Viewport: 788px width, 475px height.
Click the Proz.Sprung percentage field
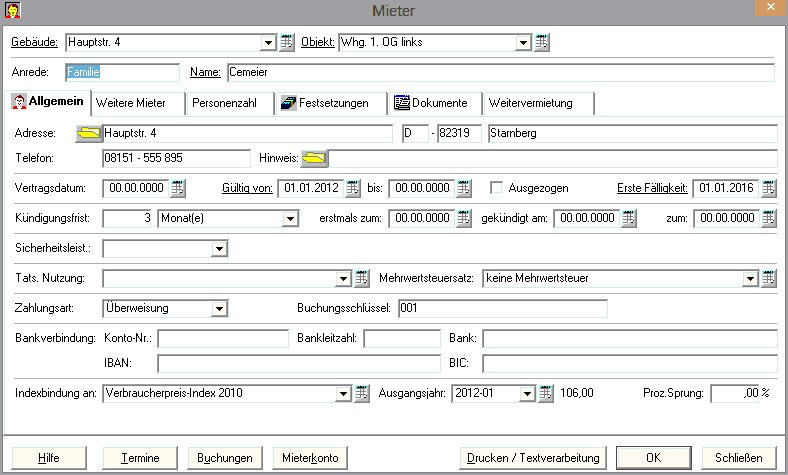coord(735,394)
